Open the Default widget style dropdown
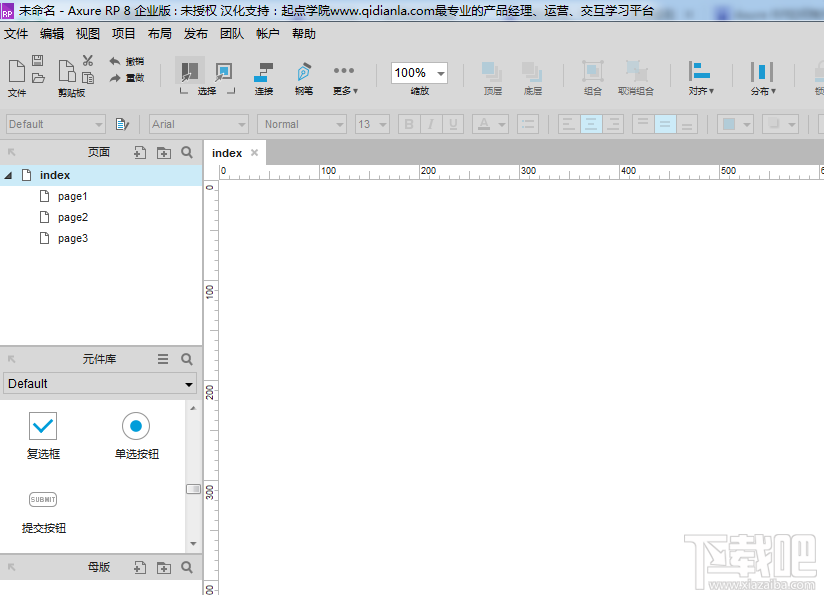Viewport: 824px width, 595px height. click(x=56, y=125)
